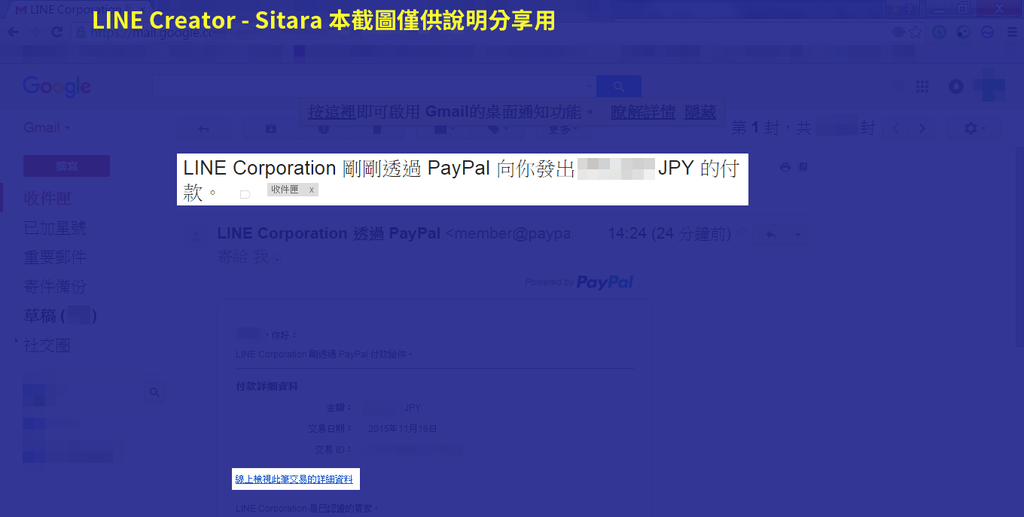
Task: Open the Chrome hamburger menu
Action: [x=1012, y=31]
